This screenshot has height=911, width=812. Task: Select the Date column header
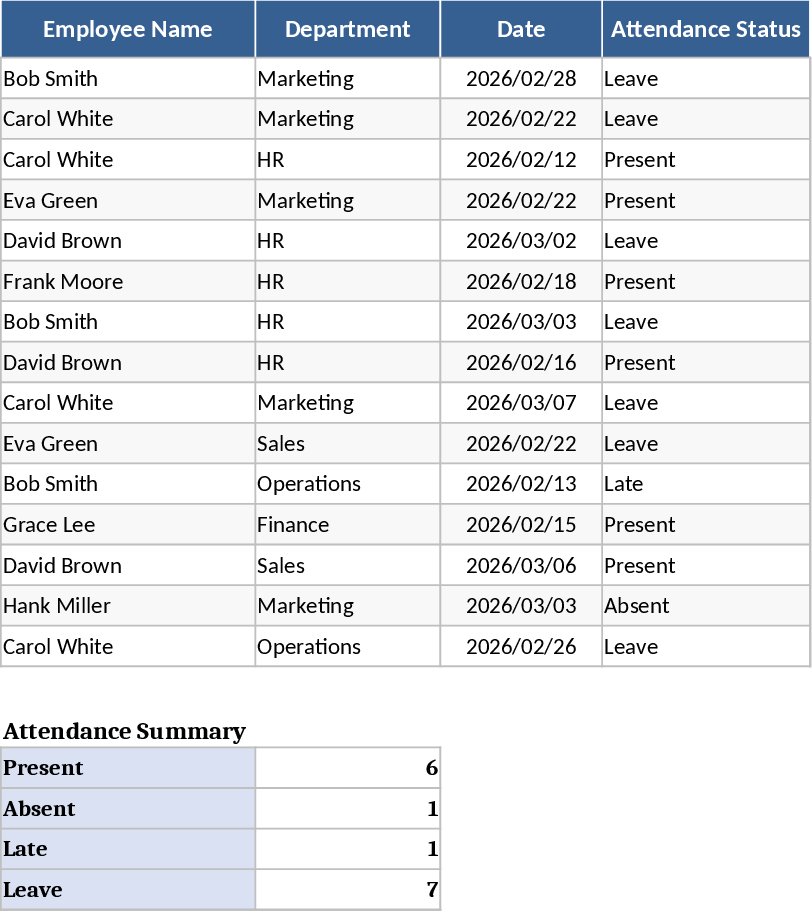pos(521,29)
